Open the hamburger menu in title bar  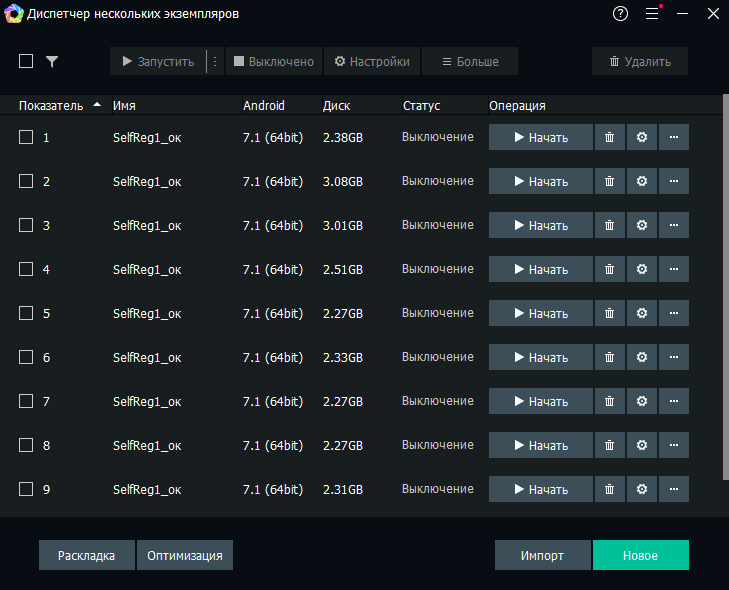652,14
